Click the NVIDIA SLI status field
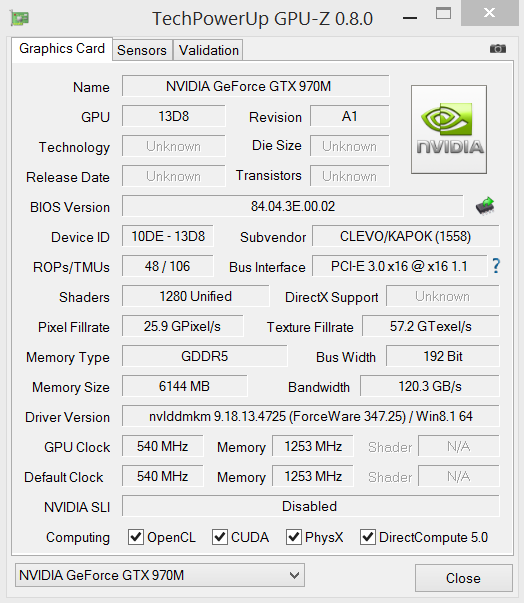This screenshot has height=603, width=524. pos(311,506)
